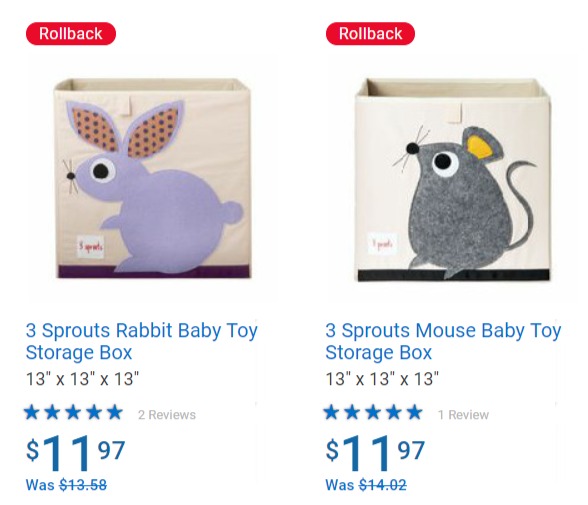Image resolution: width=588 pixels, height=505 pixels.
Task: Click the $11.97 price of the mouse box
Action: coord(375,453)
